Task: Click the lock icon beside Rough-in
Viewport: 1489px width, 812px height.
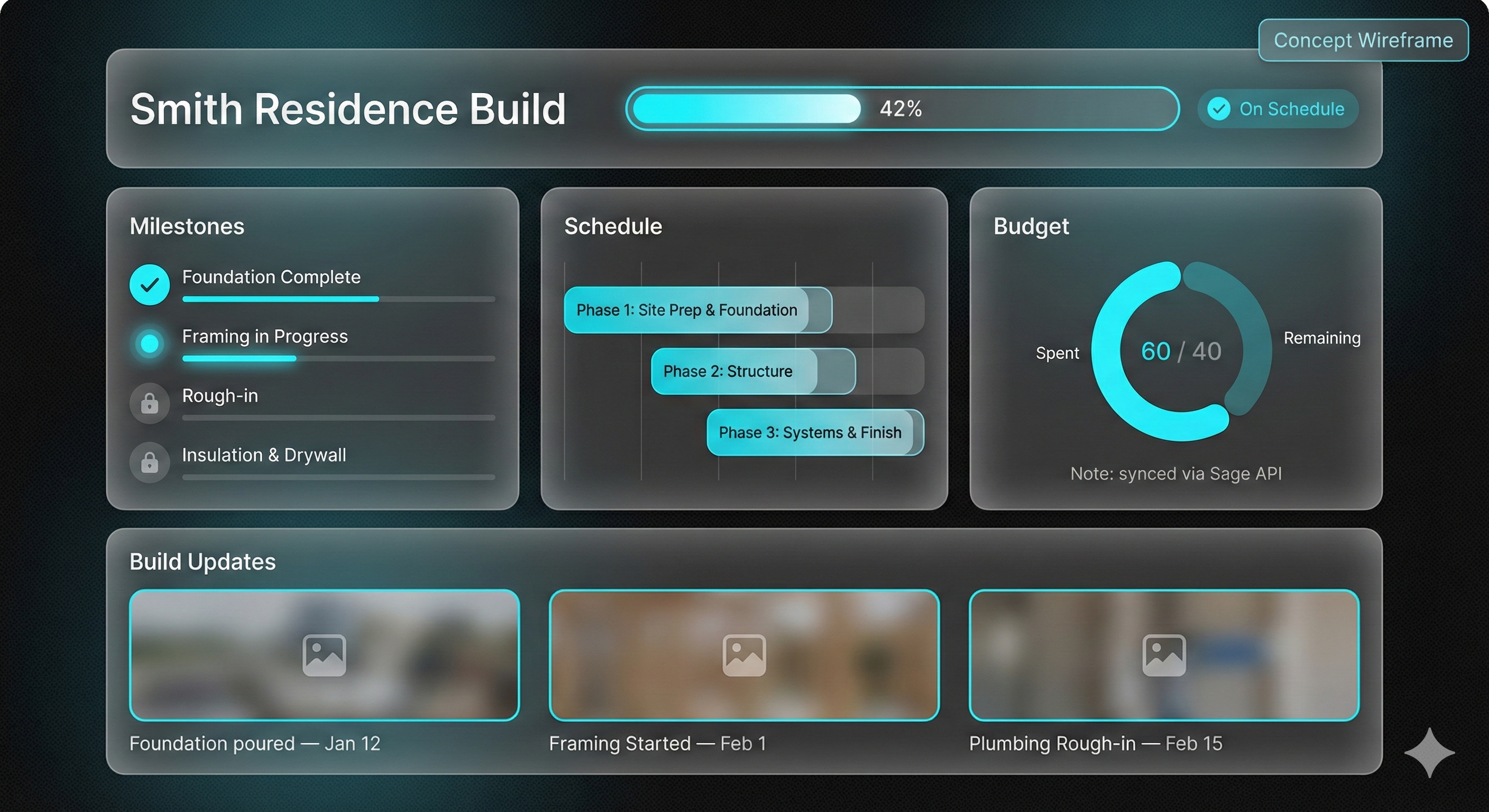Action: pyautogui.click(x=150, y=403)
